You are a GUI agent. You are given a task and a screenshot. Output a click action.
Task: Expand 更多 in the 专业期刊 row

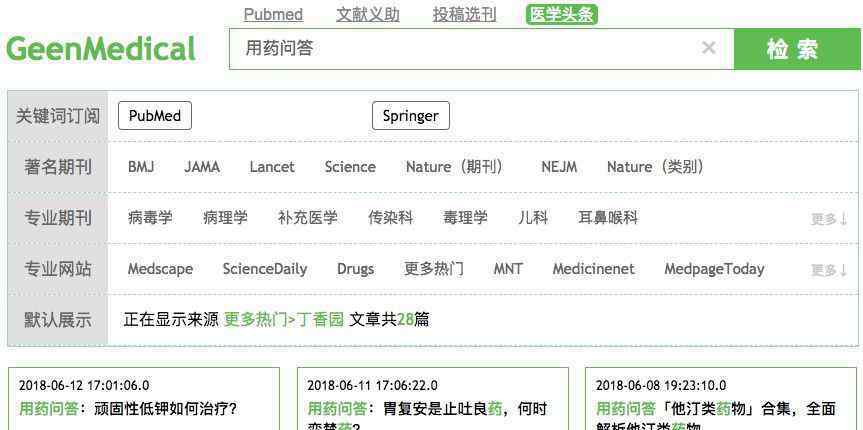coord(829,219)
